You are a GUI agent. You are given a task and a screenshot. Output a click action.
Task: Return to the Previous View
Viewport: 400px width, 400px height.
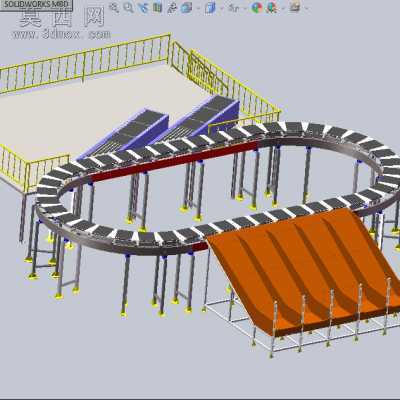point(143,7)
